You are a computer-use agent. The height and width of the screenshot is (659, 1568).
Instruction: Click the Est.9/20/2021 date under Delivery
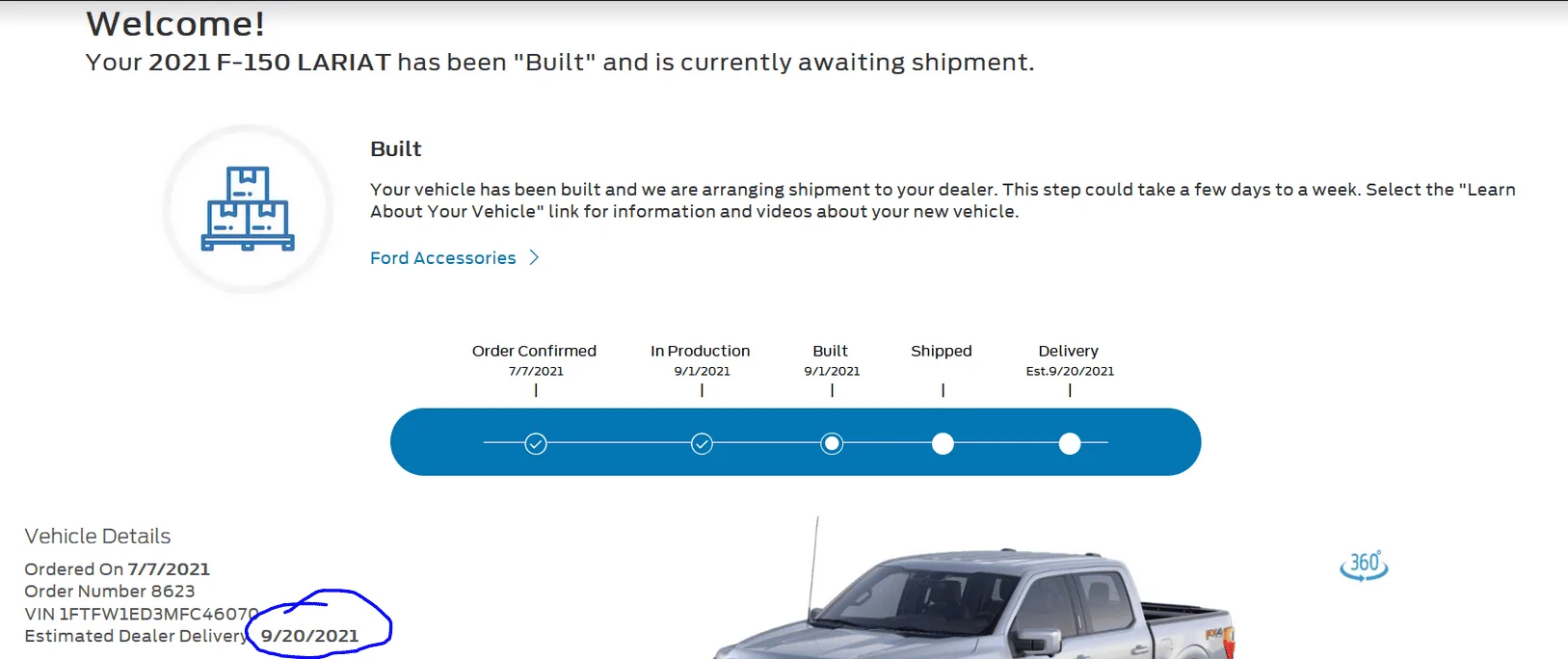(1070, 371)
